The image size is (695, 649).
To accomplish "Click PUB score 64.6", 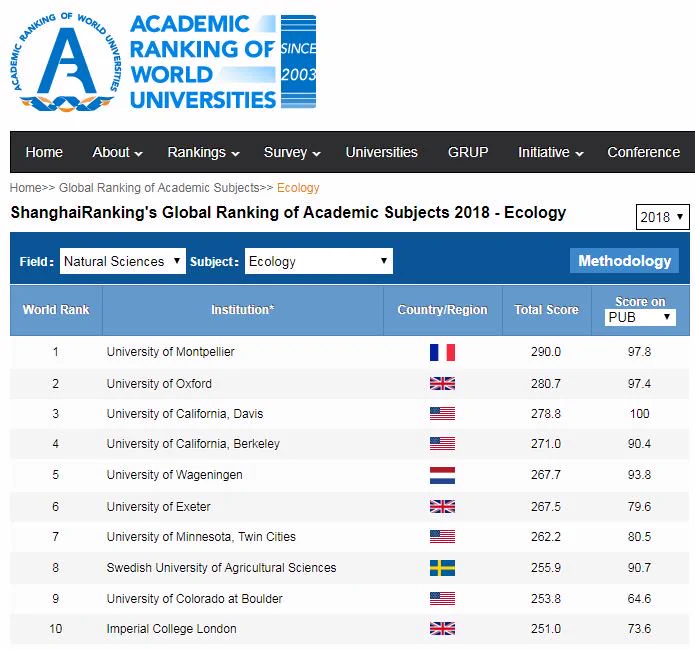I will coord(640,598).
